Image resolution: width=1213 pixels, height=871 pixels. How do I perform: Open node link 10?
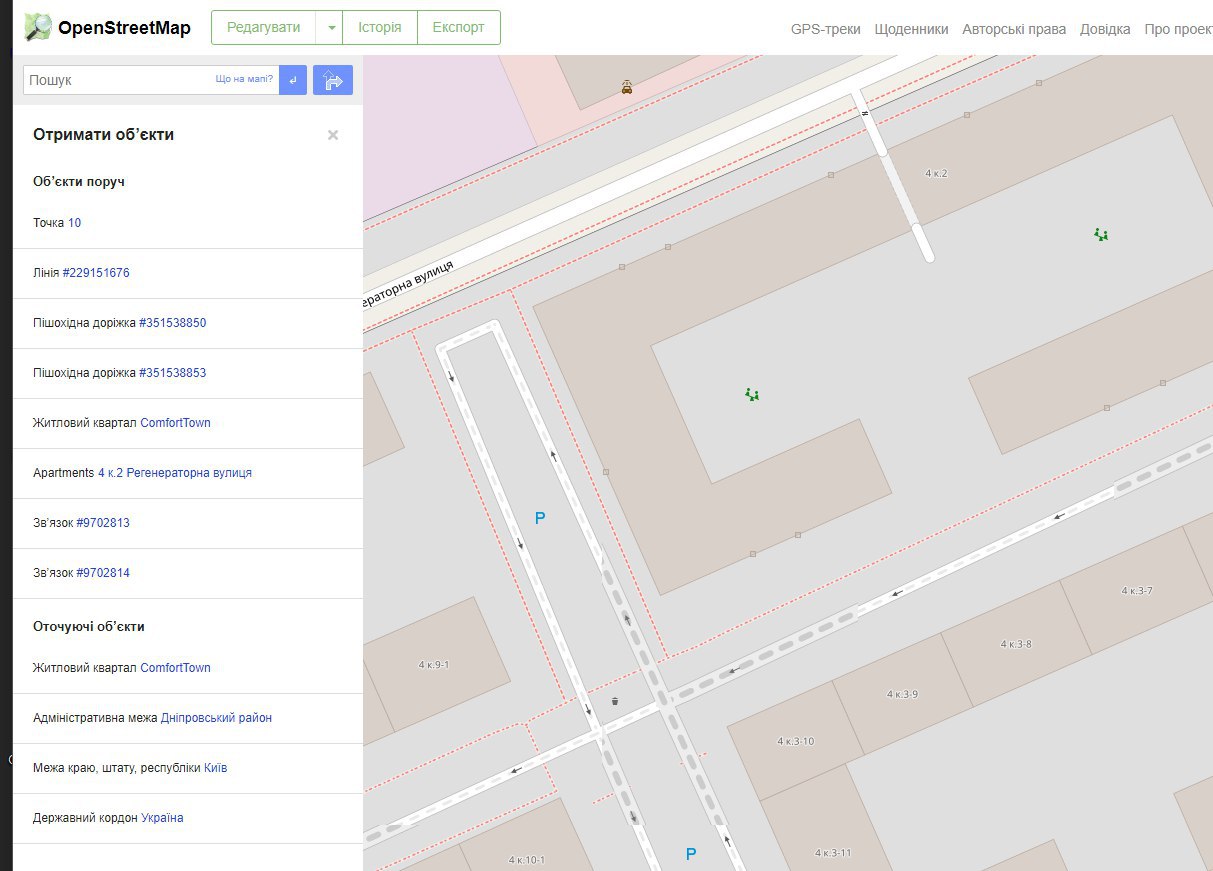75,223
